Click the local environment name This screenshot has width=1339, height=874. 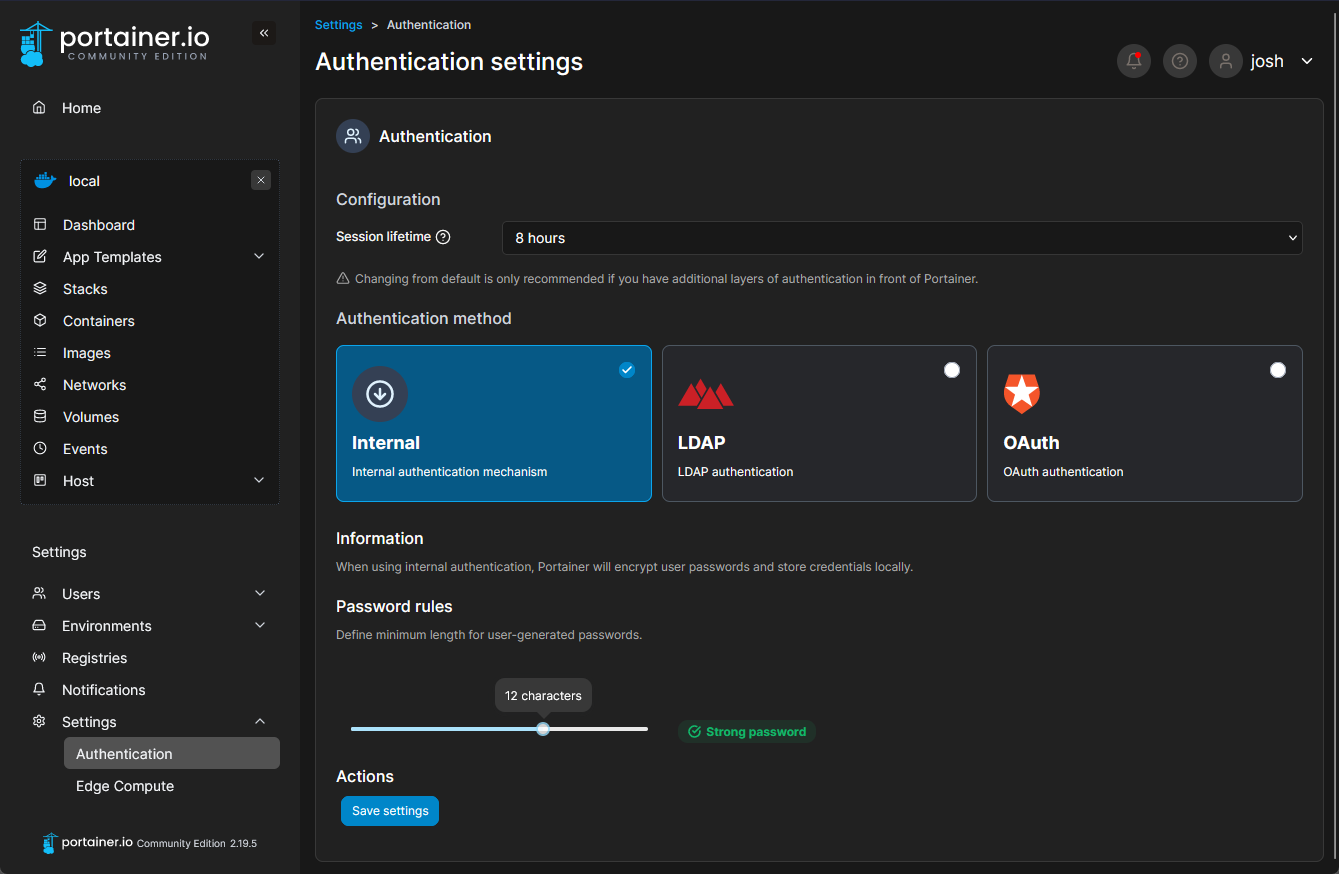point(85,181)
